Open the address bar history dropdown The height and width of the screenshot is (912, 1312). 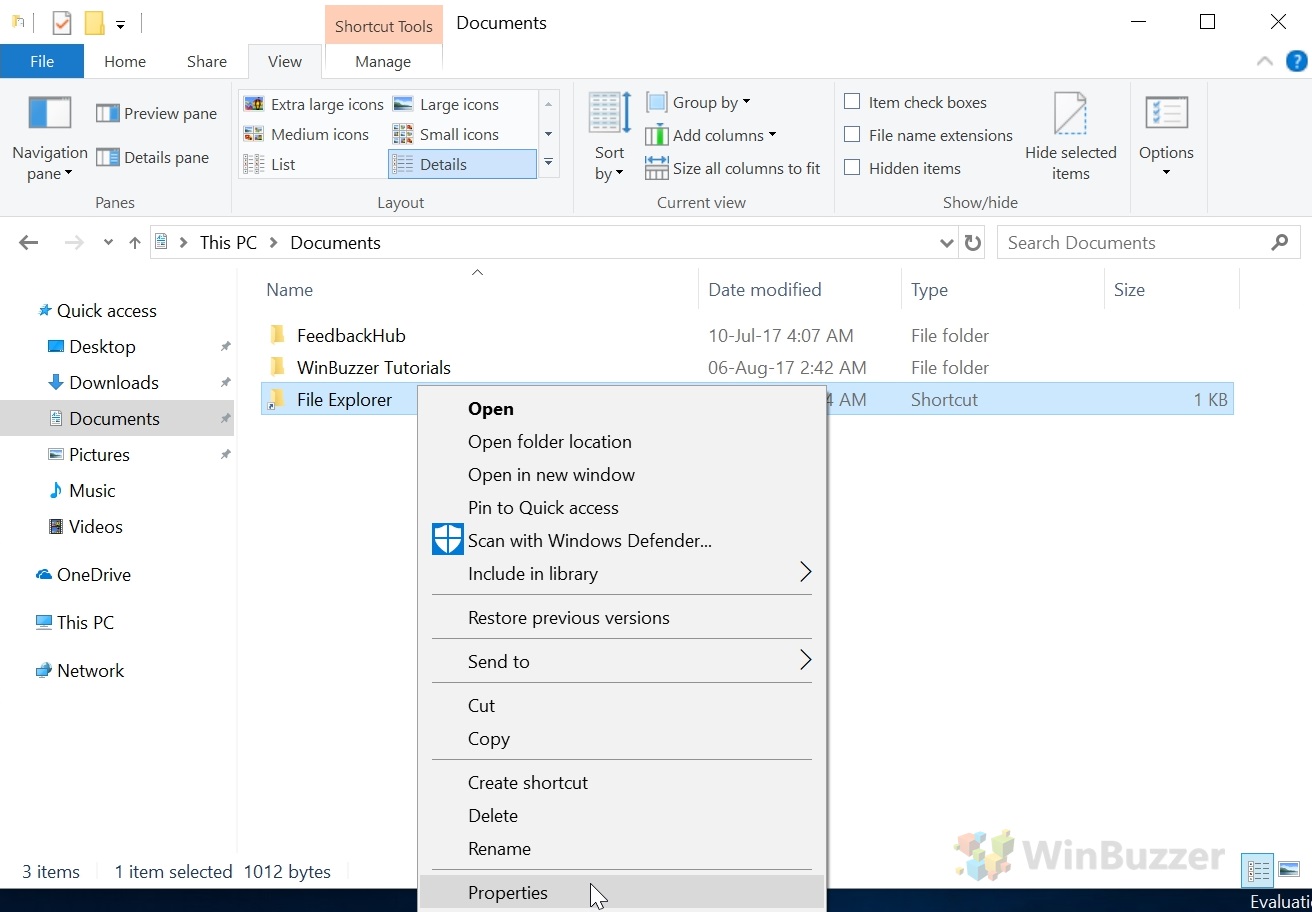point(947,242)
